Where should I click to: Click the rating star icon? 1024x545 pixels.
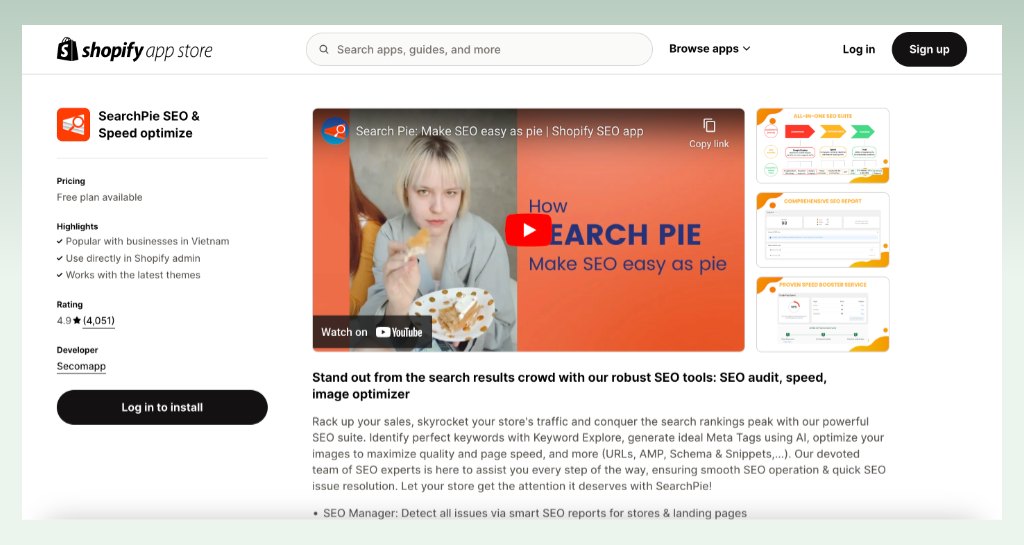click(x=77, y=320)
